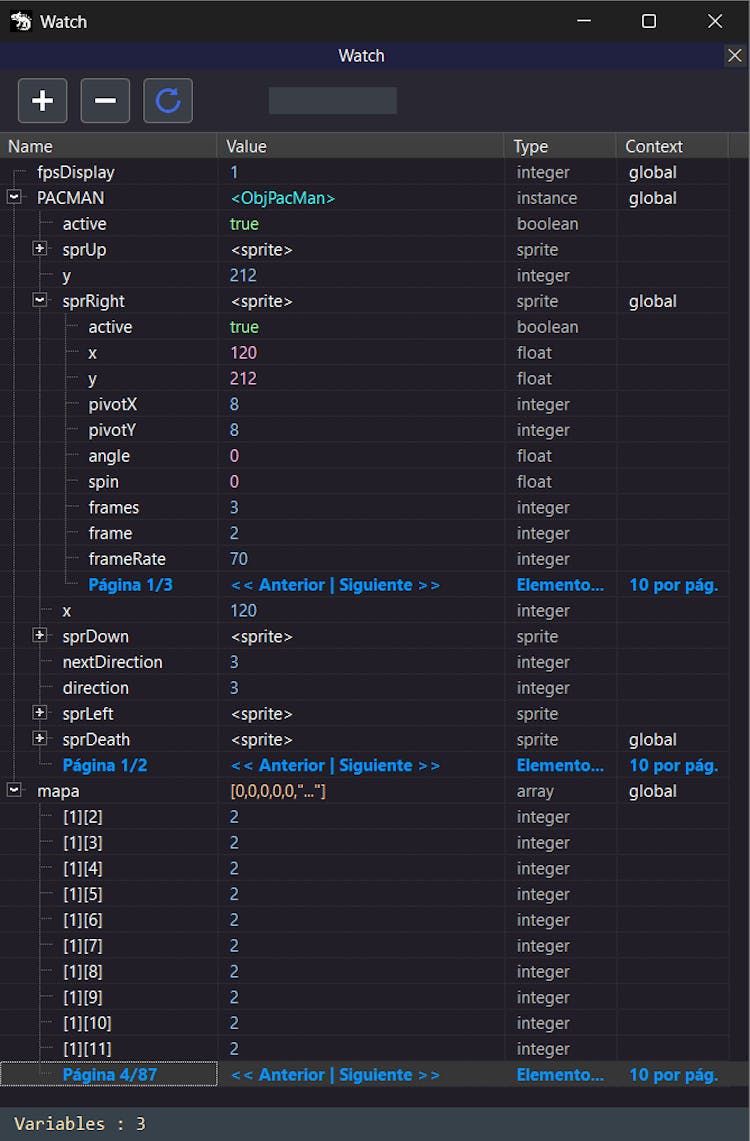Close the Watch panel with the X

tap(734, 56)
